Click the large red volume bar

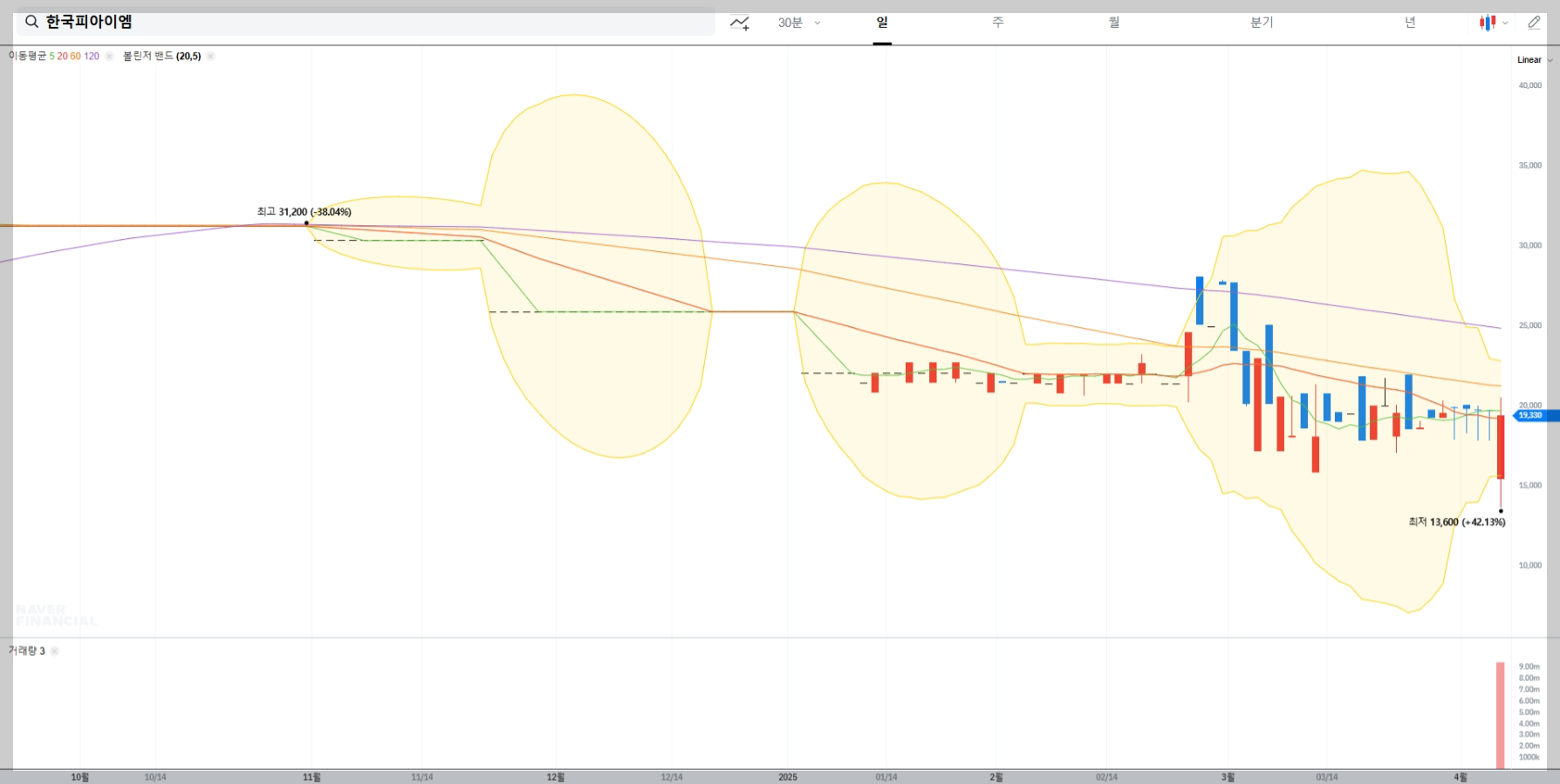[x=1501, y=715]
